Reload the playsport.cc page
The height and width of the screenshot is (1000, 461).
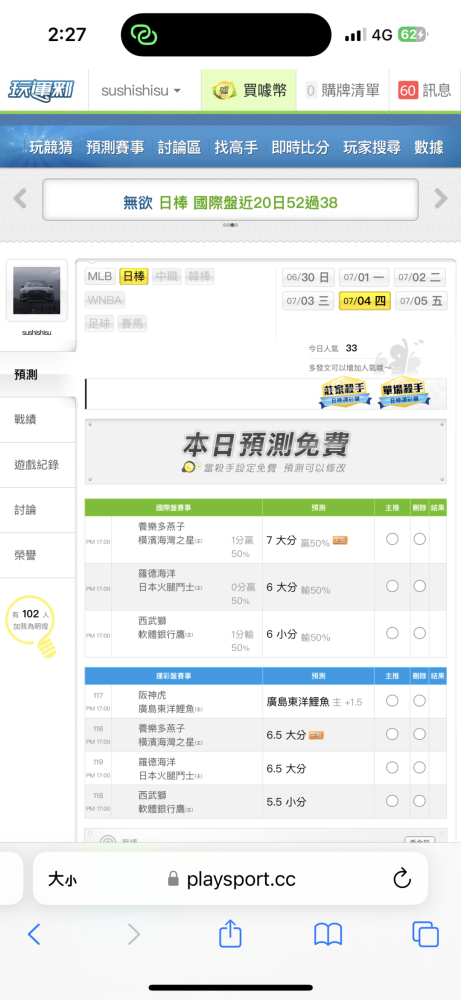point(402,879)
